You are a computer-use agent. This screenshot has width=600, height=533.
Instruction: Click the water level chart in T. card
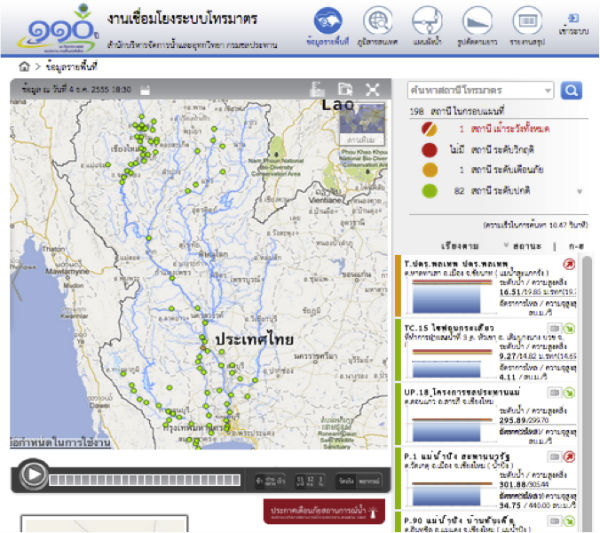[x=452, y=297]
